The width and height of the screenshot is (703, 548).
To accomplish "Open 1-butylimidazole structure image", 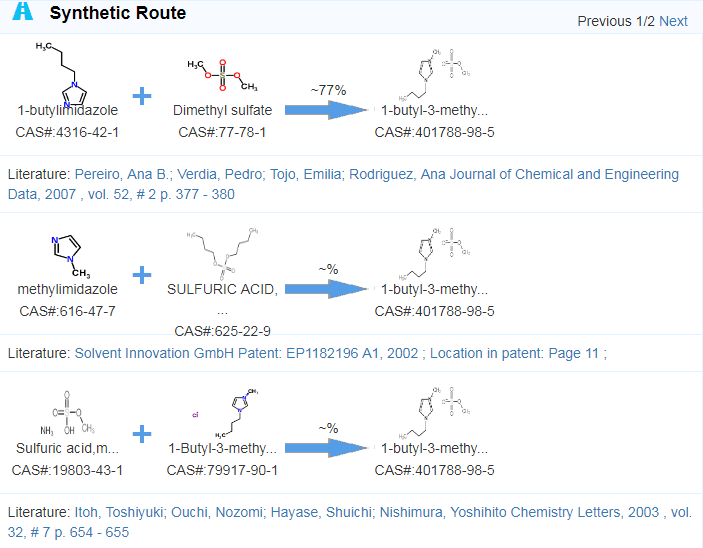I will [63, 74].
